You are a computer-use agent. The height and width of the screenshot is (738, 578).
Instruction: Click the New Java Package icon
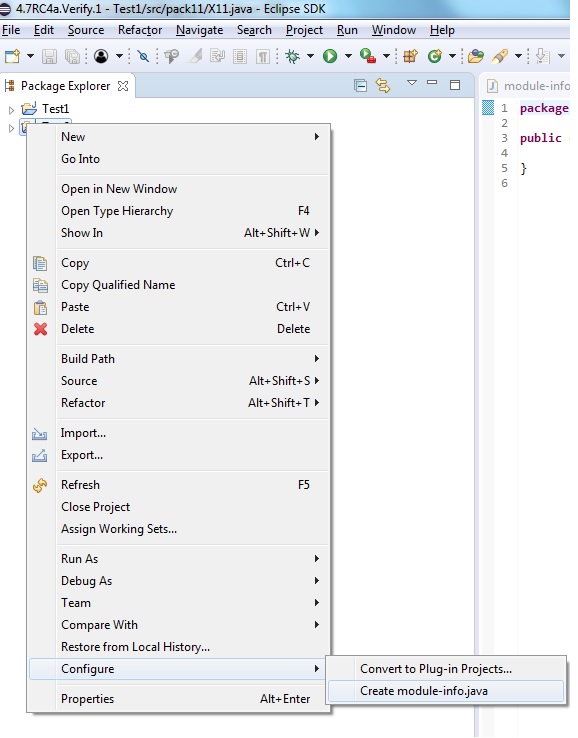(x=410, y=56)
